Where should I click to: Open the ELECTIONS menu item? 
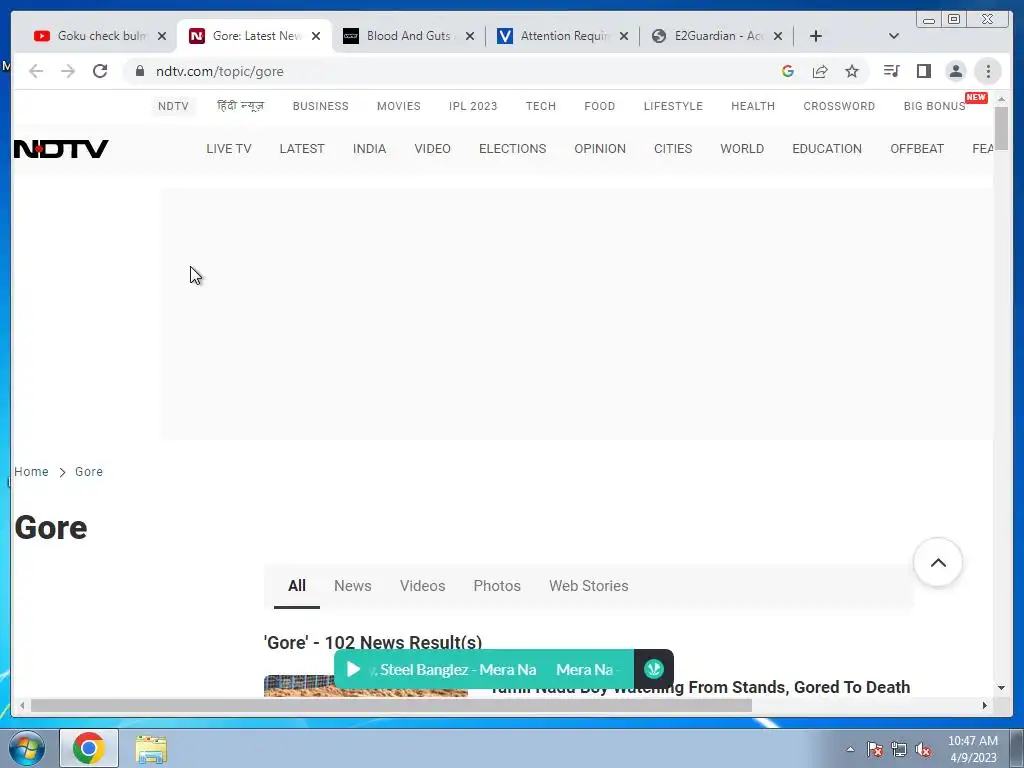click(513, 149)
